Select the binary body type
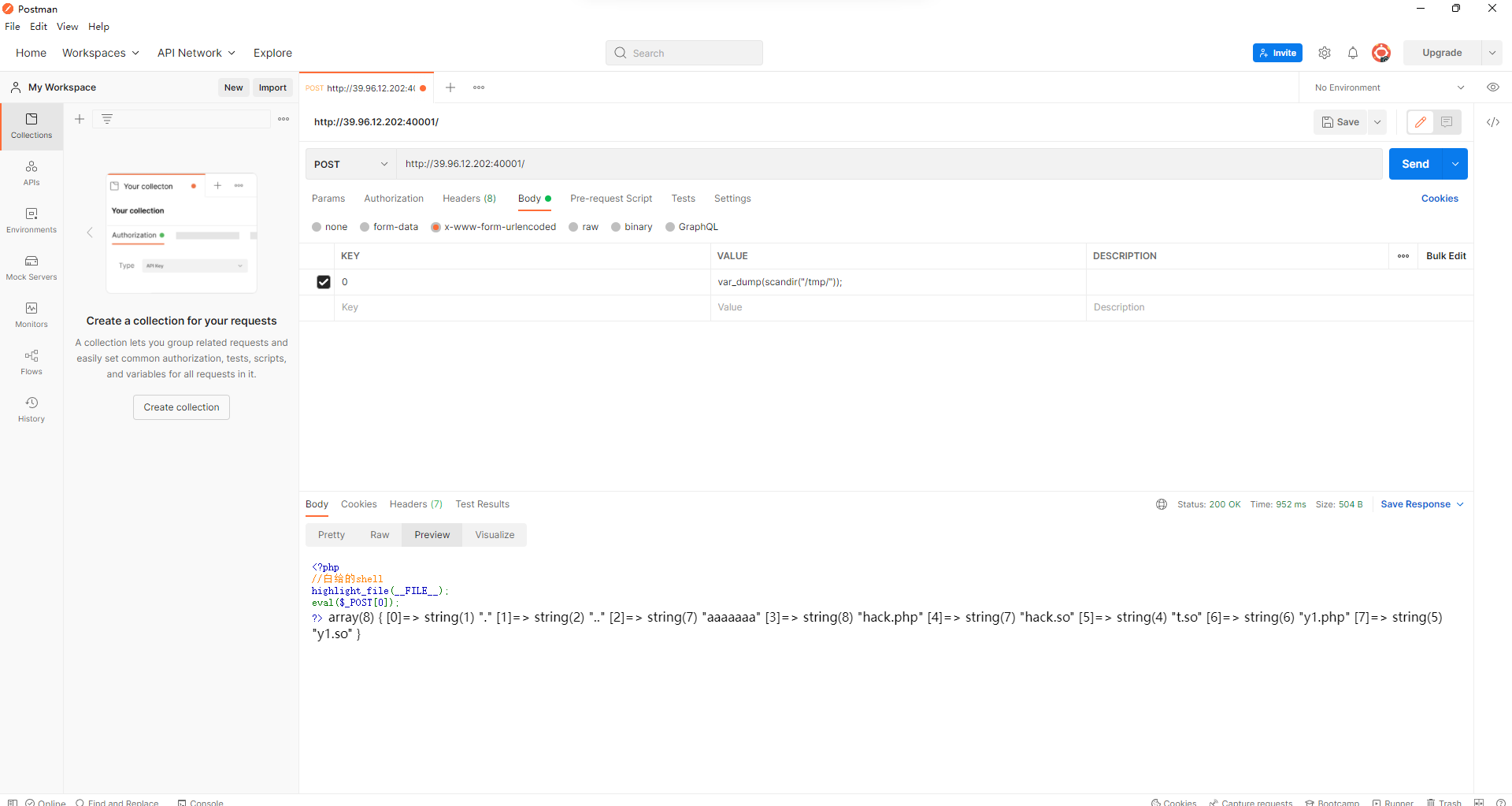Screen dimensions: 1512x806 (632, 227)
